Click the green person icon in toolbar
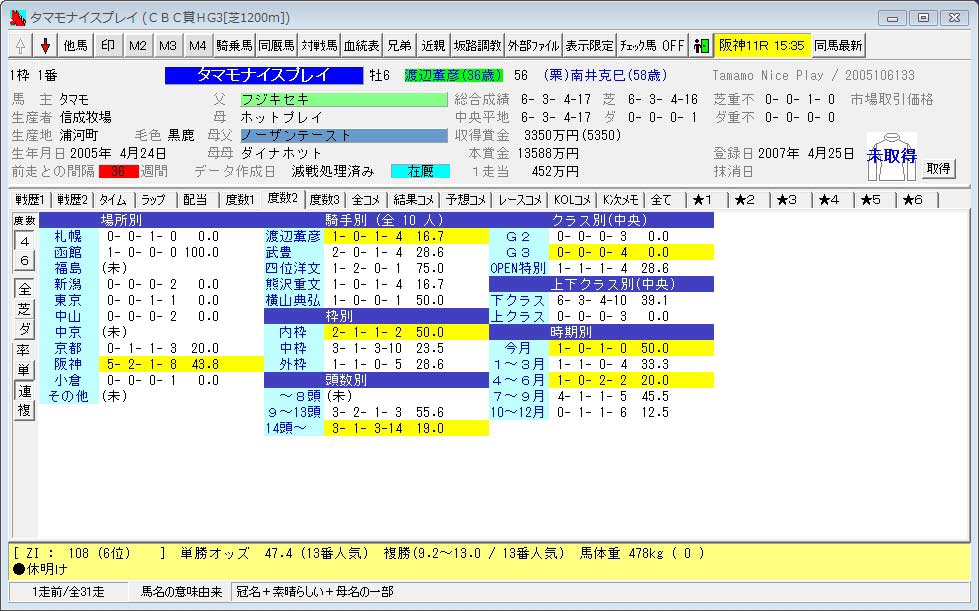Screen dimensions: 979x611 (x=701, y=46)
